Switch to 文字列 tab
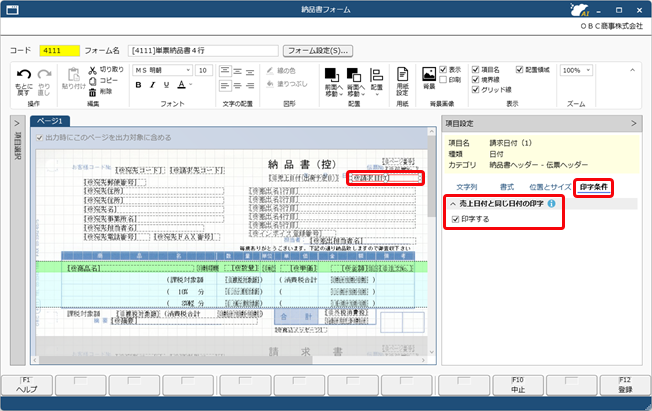652x411 pixels. click(467, 187)
